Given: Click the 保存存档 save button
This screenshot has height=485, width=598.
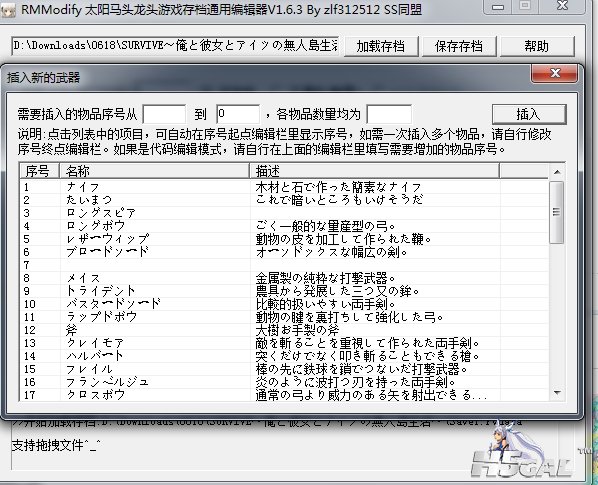Looking at the screenshot, I should (x=459, y=47).
